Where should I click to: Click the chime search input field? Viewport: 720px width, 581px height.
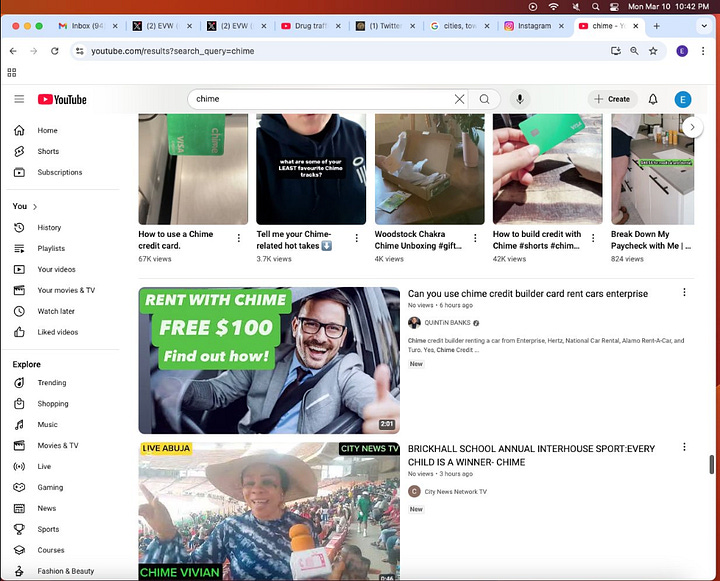[321, 99]
